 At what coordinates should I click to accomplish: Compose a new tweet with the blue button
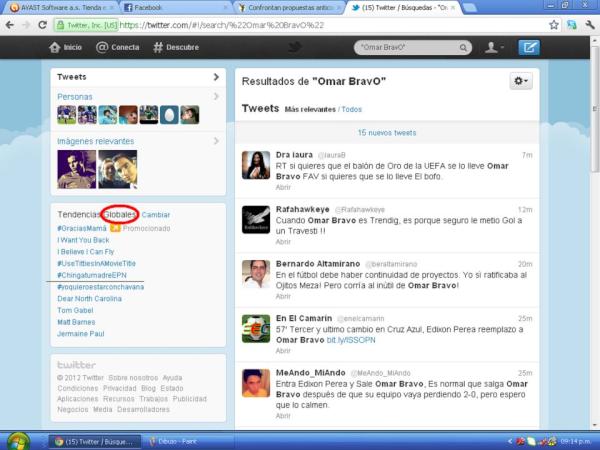click(529, 47)
